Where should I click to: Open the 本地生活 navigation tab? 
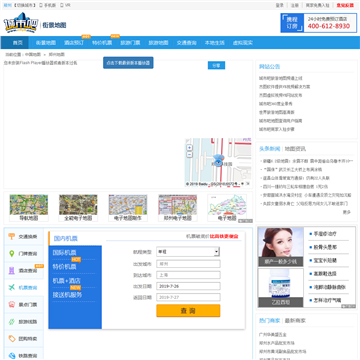[x=214, y=43]
